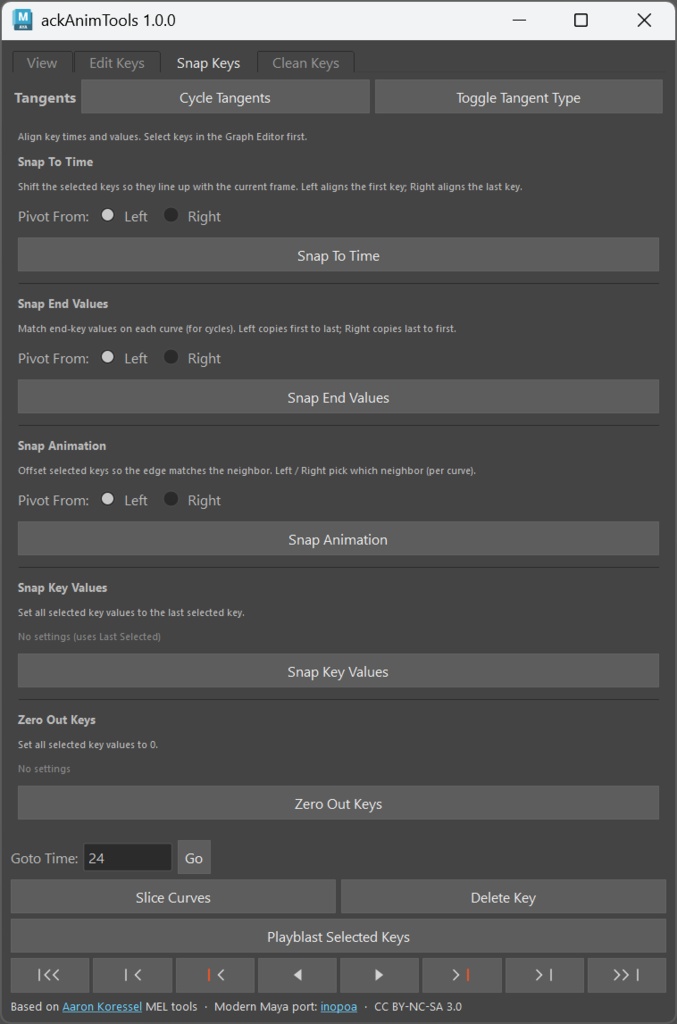Click Toggle Tangent Type button

pyautogui.click(x=518, y=97)
